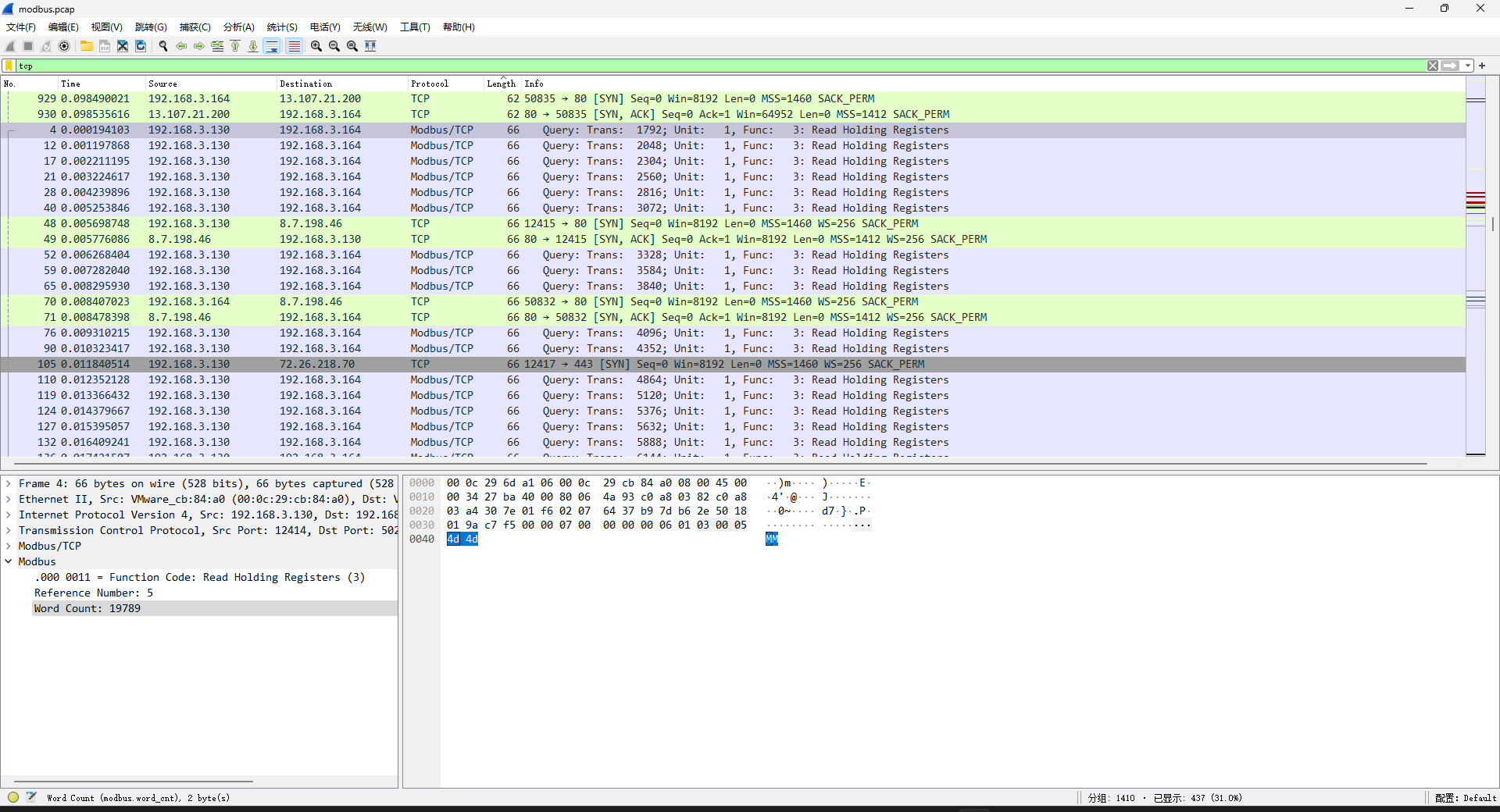The width and height of the screenshot is (1500, 812).
Task: Expand the Ethernet II tree node
Action: (9, 499)
